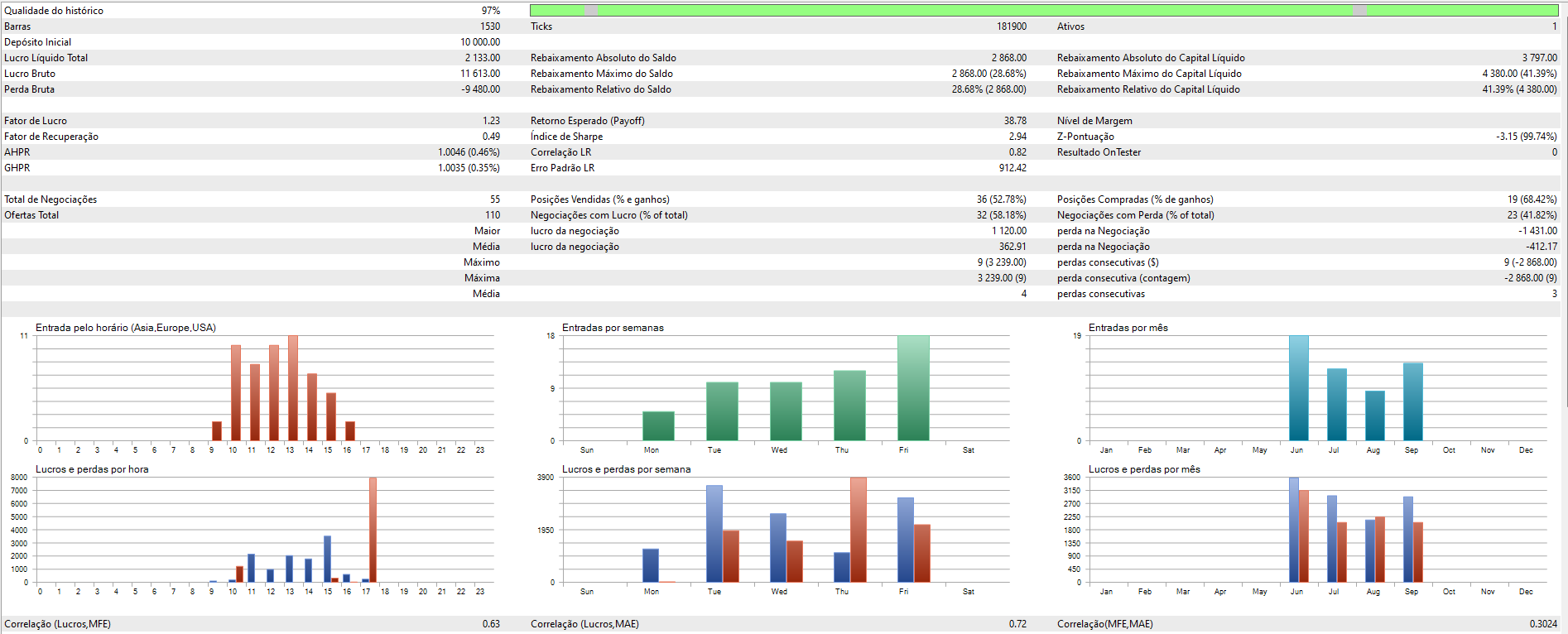Click the Sharpe ratio value 2.94

(1018, 137)
